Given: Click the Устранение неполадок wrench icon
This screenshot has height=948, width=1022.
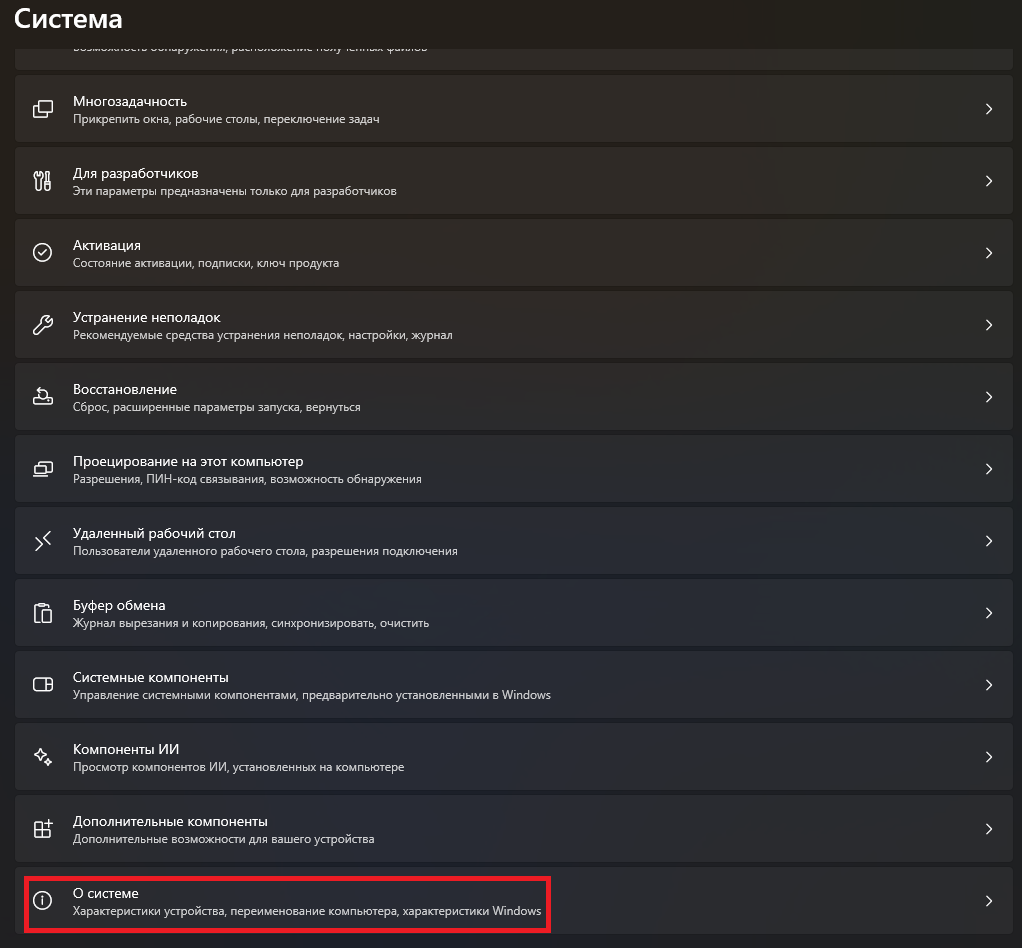Looking at the screenshot, I should pyautogui.click(x=43, y=325).
